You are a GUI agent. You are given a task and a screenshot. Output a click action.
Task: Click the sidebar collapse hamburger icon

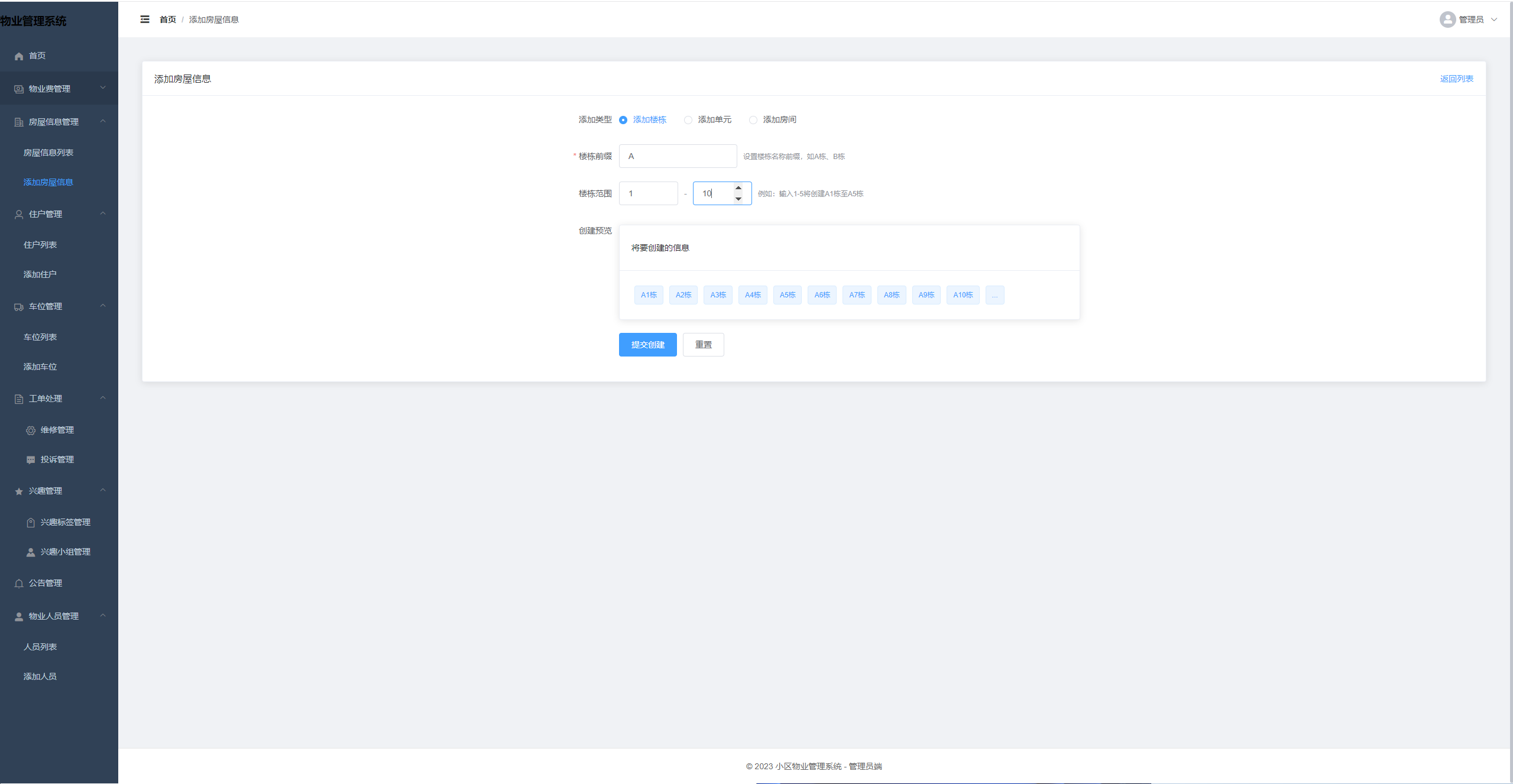[x=145, y=20]
